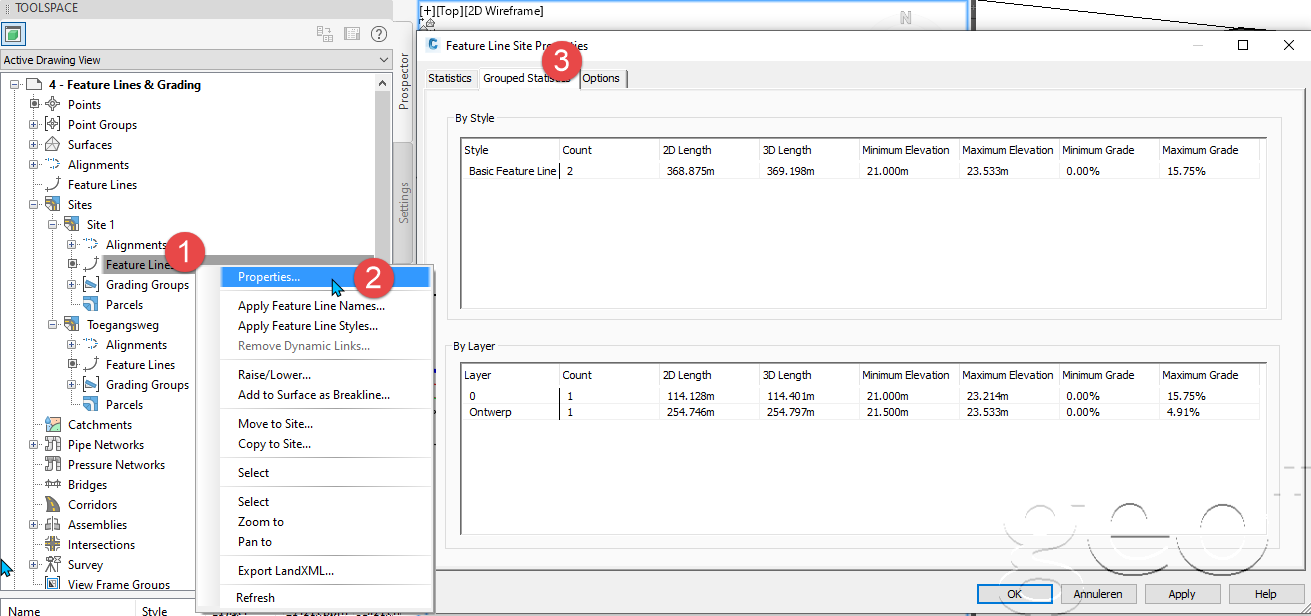Collapse the Site 1 node

(52, 224)
